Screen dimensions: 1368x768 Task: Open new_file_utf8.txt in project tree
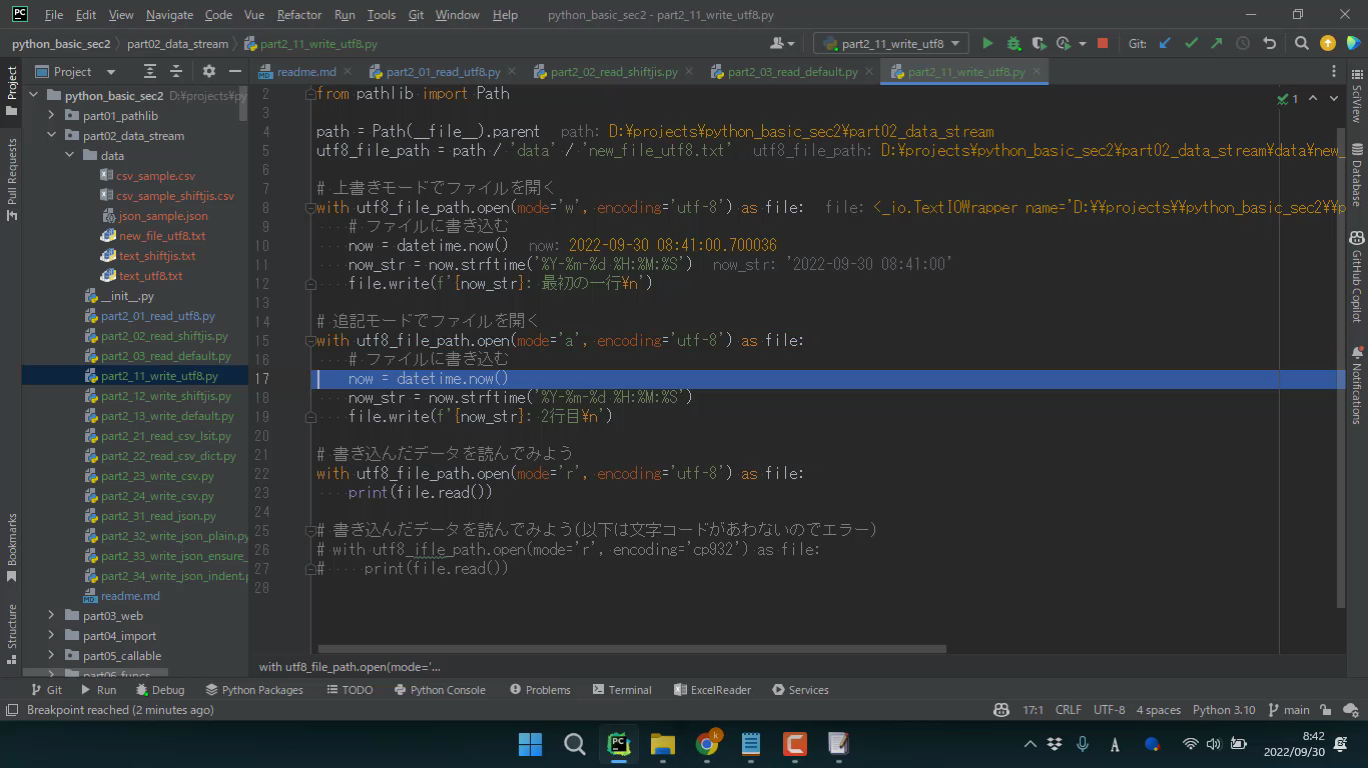(162, 236)
